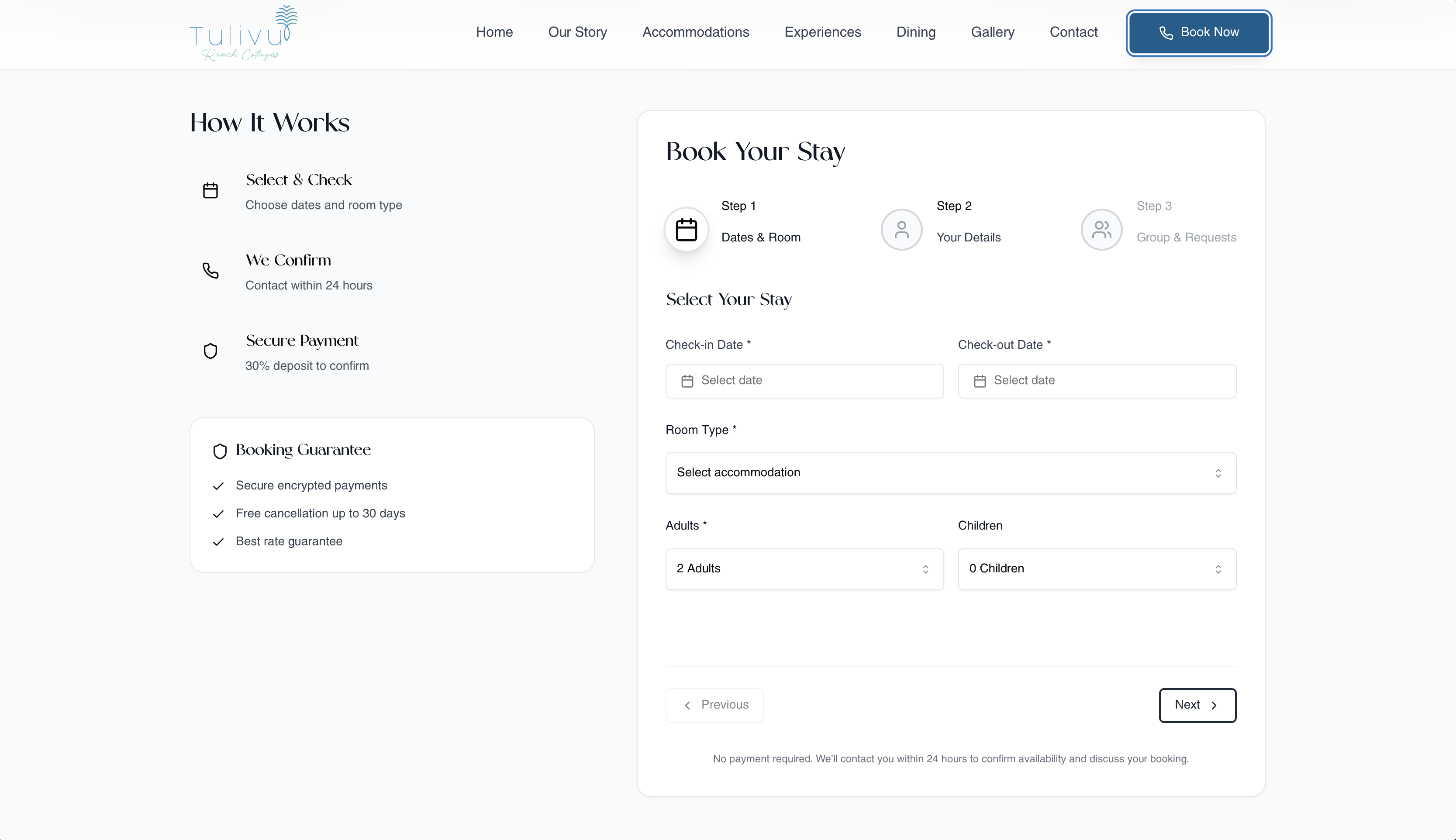The image size is (1456, 840).
Task: Click the Select & Check calendar icon
Action: click(x=210, y=190)
